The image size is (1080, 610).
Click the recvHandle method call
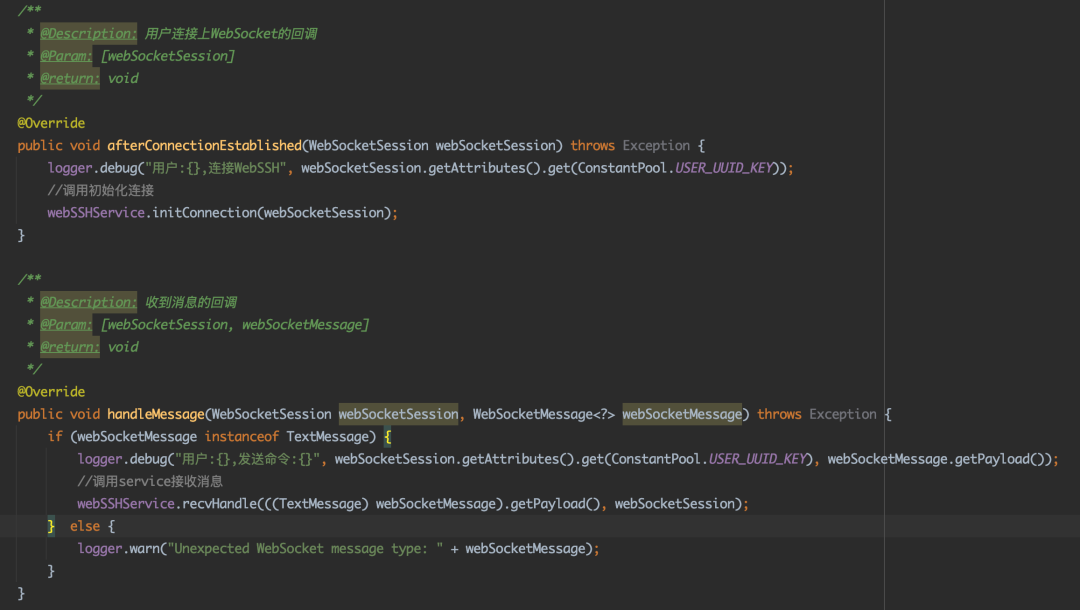(219, 503)
